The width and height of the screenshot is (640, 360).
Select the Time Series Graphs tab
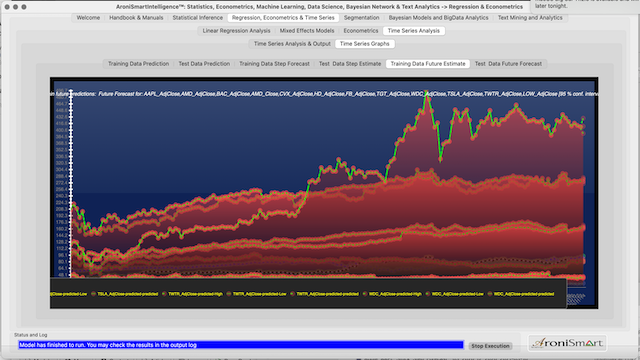[x=364, y=44]
